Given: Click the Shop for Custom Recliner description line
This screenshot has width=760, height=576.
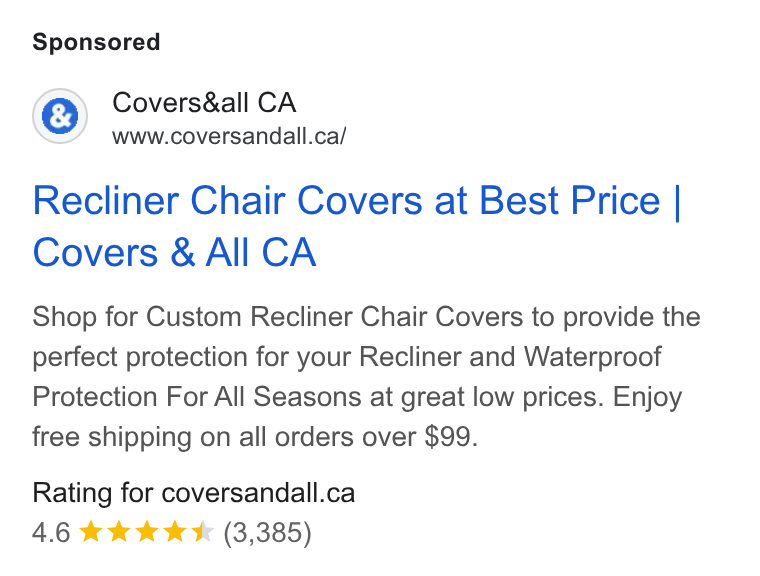Looking at the screenshot, I should [x=366, y=318].
